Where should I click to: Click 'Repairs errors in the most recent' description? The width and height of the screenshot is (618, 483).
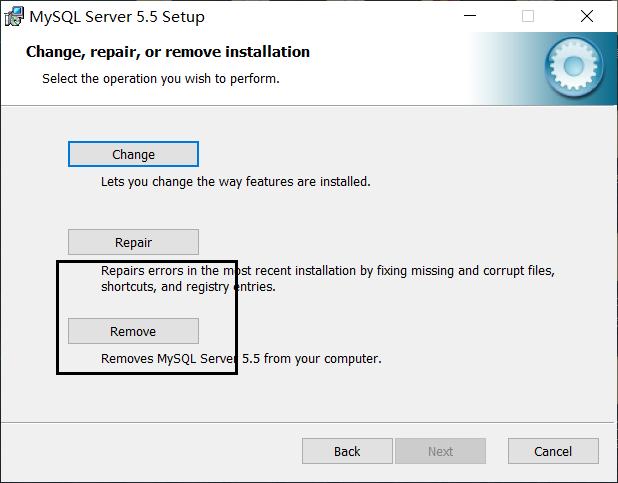coord(328,279)
